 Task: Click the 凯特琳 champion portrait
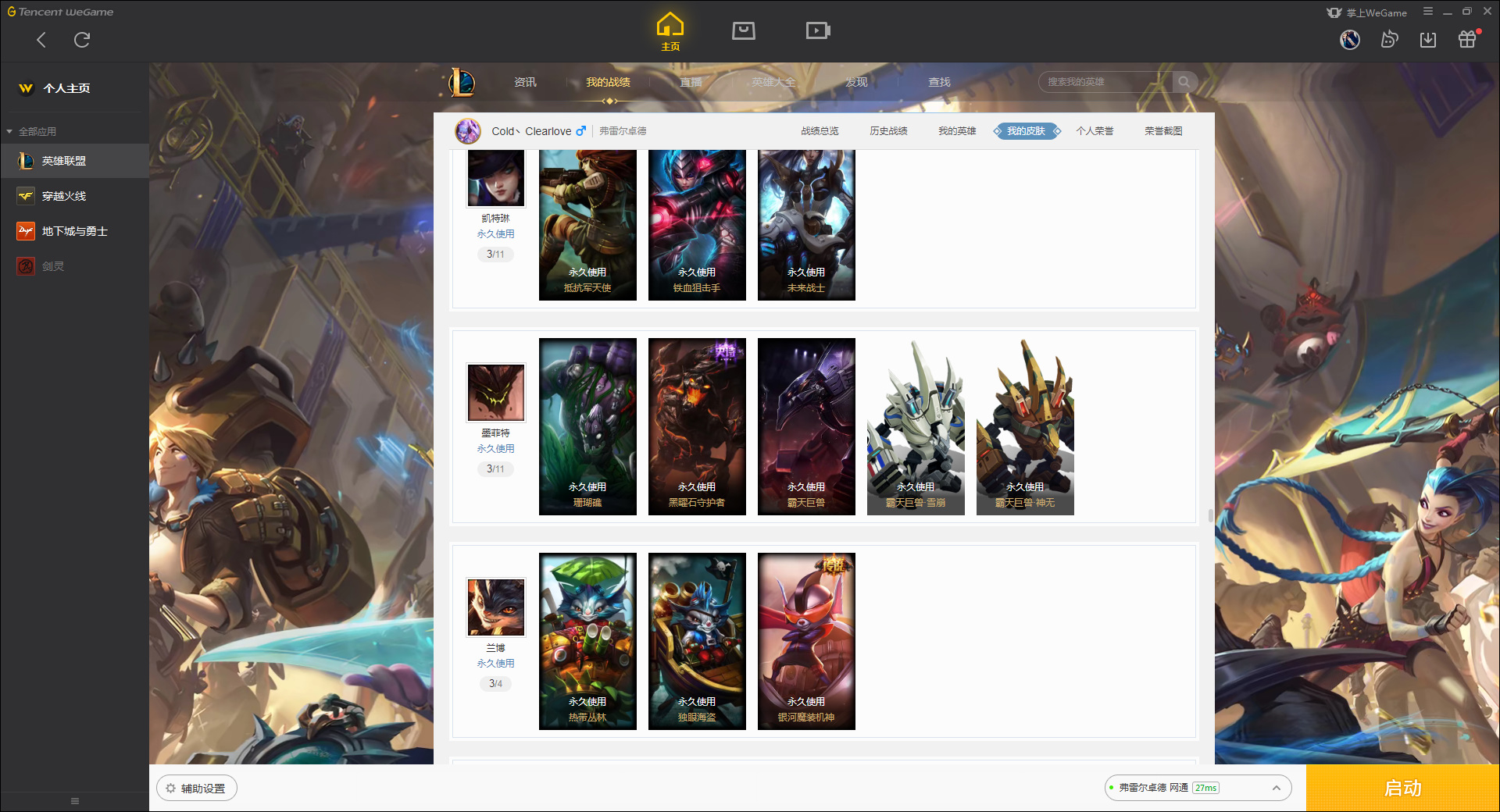click(496, 178)
